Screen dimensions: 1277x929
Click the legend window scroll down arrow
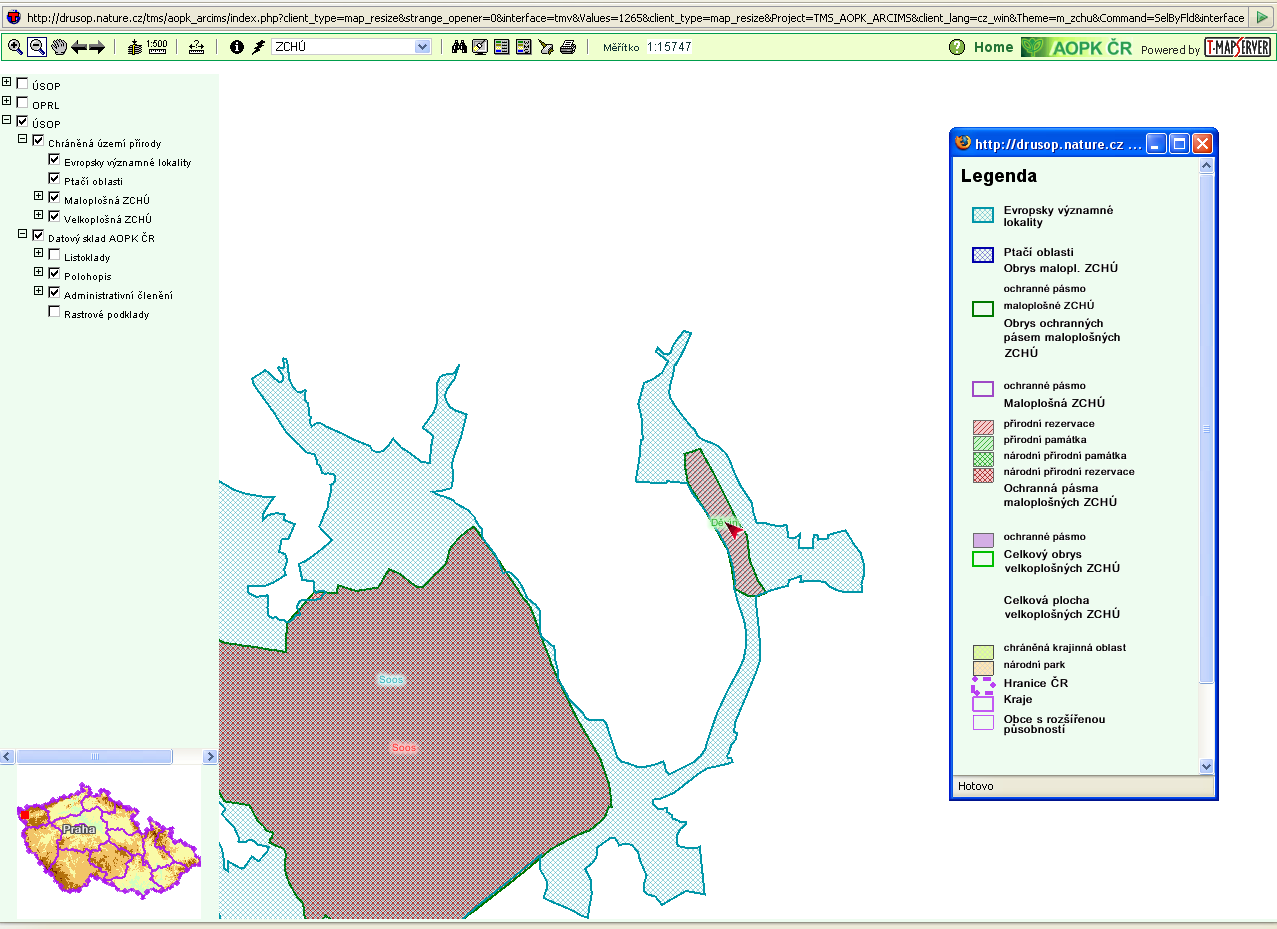(1206, 766)
